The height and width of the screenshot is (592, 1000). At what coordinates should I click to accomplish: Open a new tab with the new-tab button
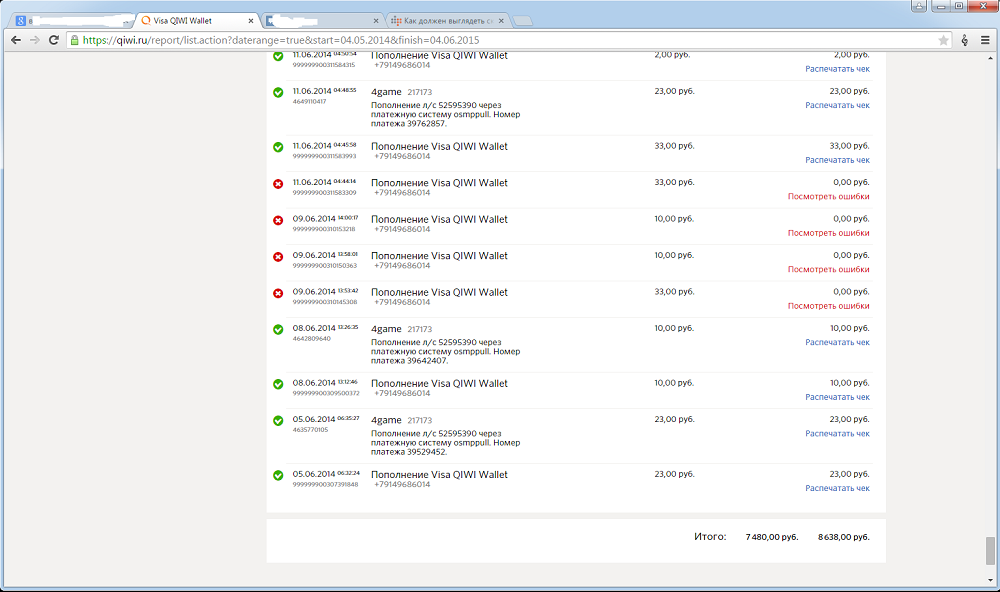pyautogui.click(x=523, y=21)
